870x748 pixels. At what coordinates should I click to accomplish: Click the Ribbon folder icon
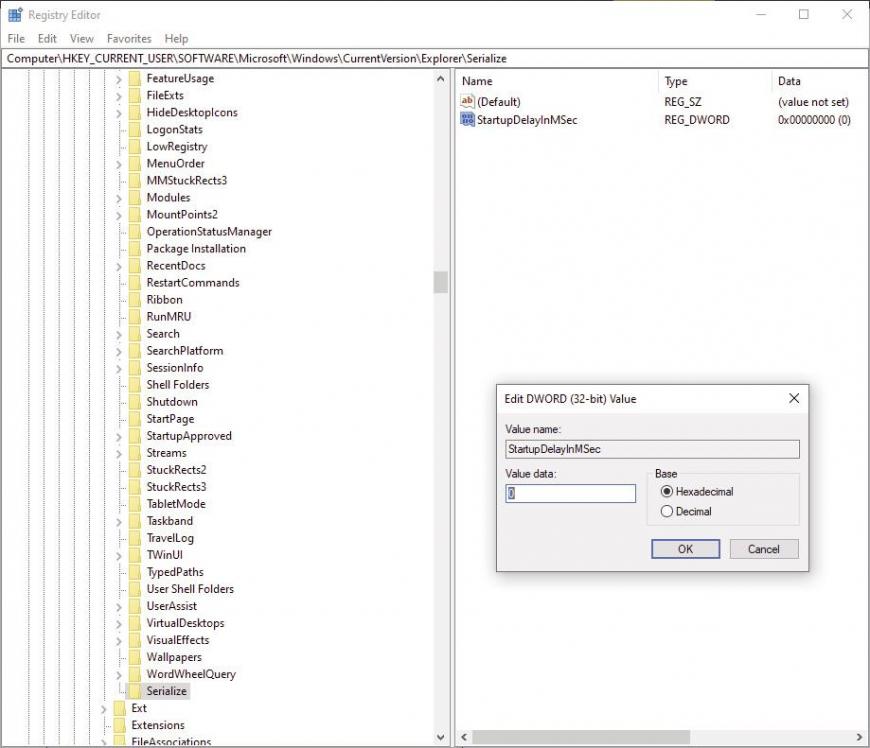pyautogui.click(x=134, y=300)
